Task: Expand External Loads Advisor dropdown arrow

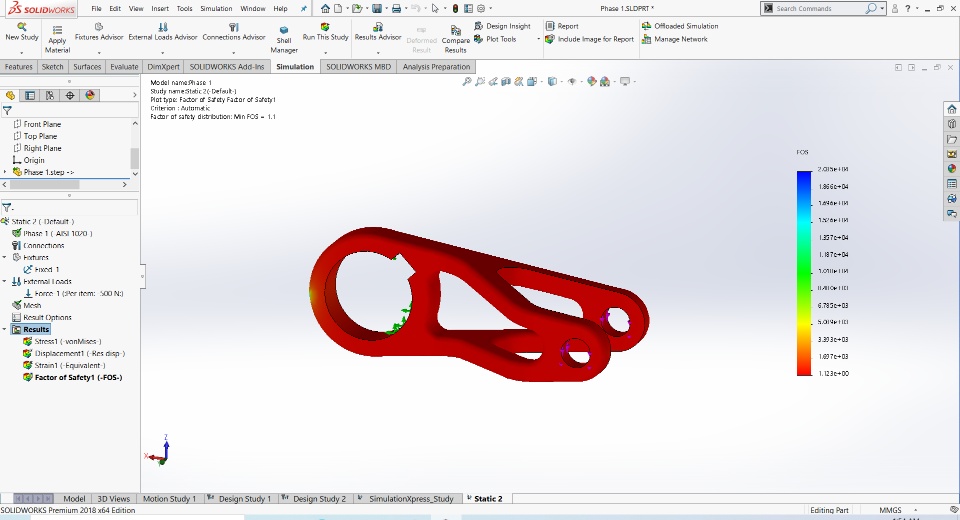Action: pyautogui.click(x=162, y=52)
